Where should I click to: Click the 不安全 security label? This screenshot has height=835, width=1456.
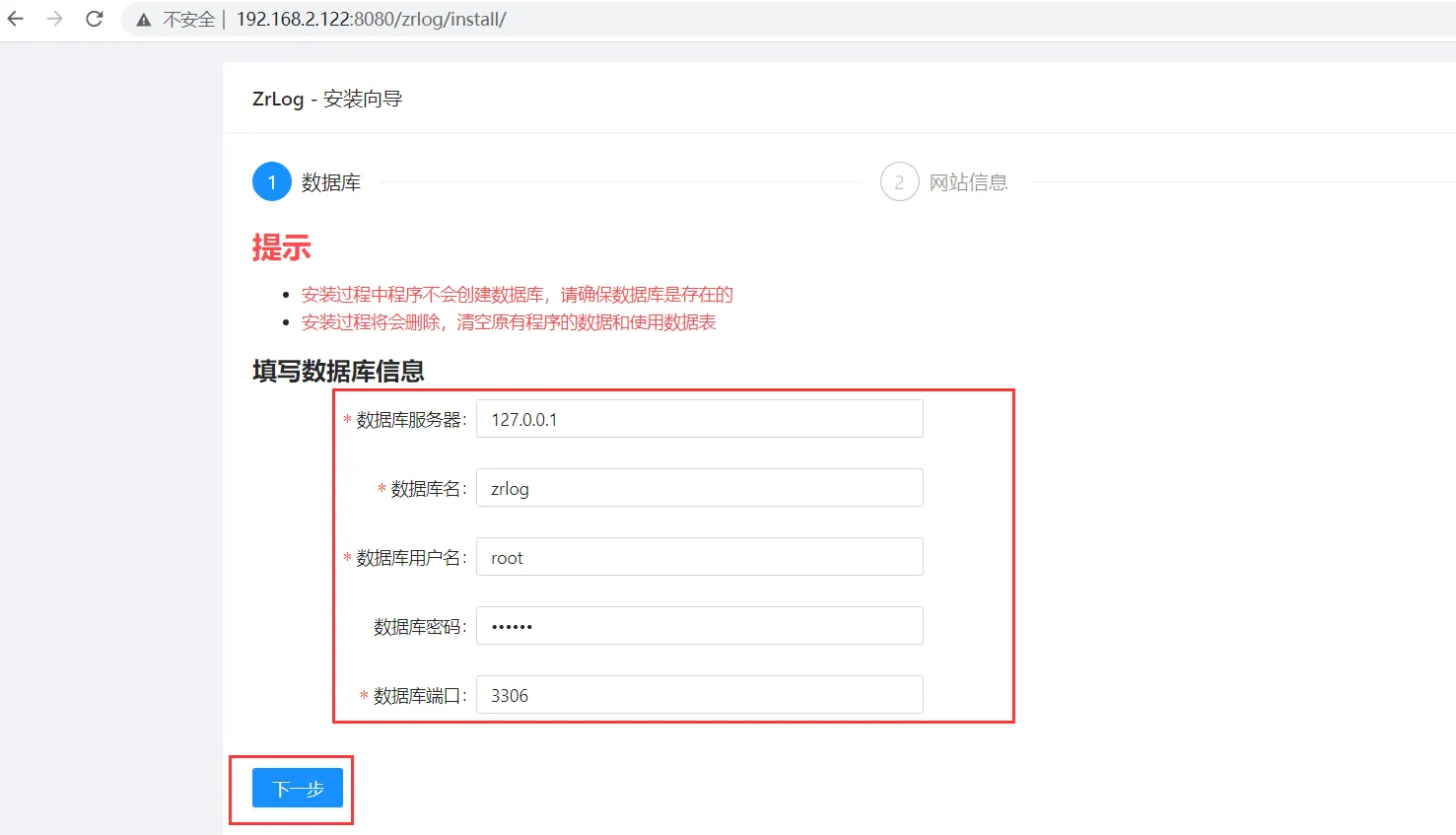188,20
